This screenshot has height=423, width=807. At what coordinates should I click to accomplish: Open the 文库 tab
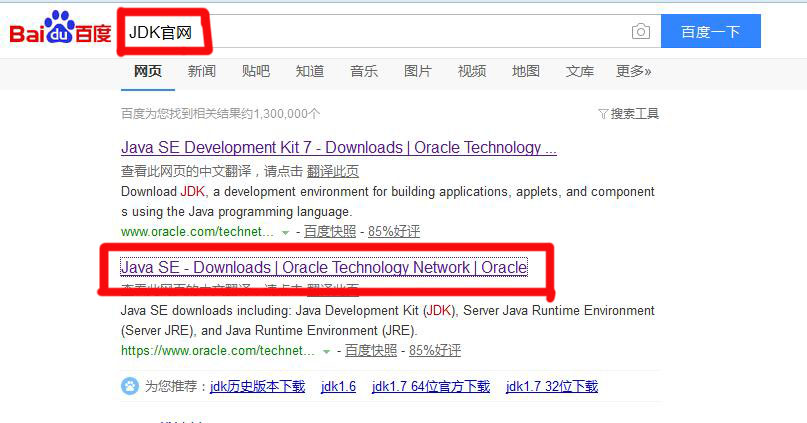(580, 71)
